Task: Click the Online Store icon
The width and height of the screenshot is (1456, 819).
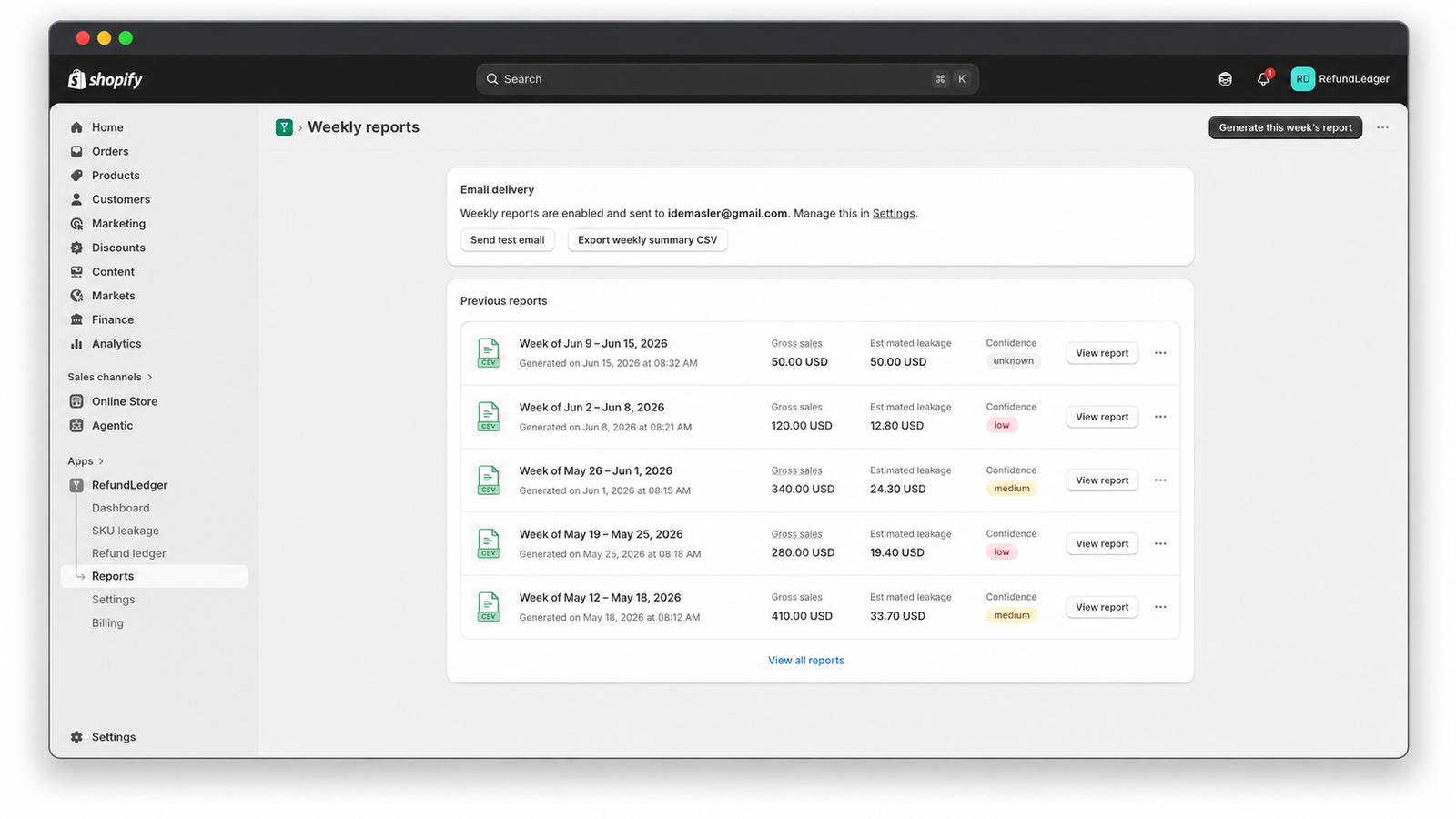Action: pos(76,401)
